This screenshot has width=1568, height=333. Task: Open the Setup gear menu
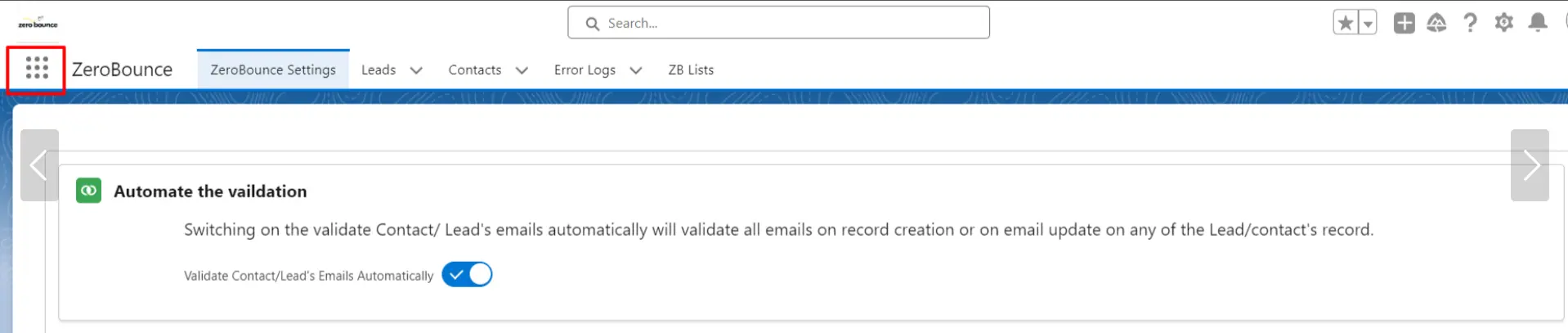pos(1503,23)
